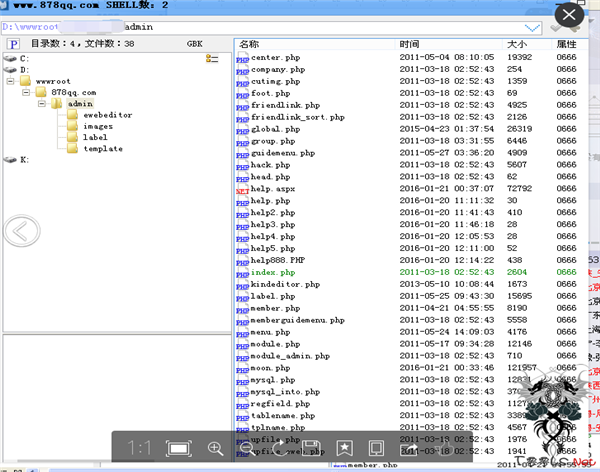The height and width of the screenshot is (472, 600).
Task: Sort files by the 大小 column header
Action: (x=517, y=45)
